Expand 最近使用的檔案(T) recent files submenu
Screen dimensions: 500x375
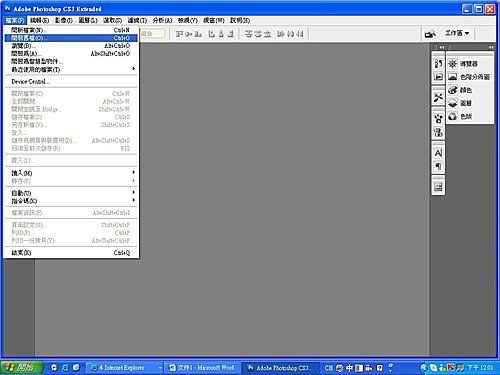[71, 69]
